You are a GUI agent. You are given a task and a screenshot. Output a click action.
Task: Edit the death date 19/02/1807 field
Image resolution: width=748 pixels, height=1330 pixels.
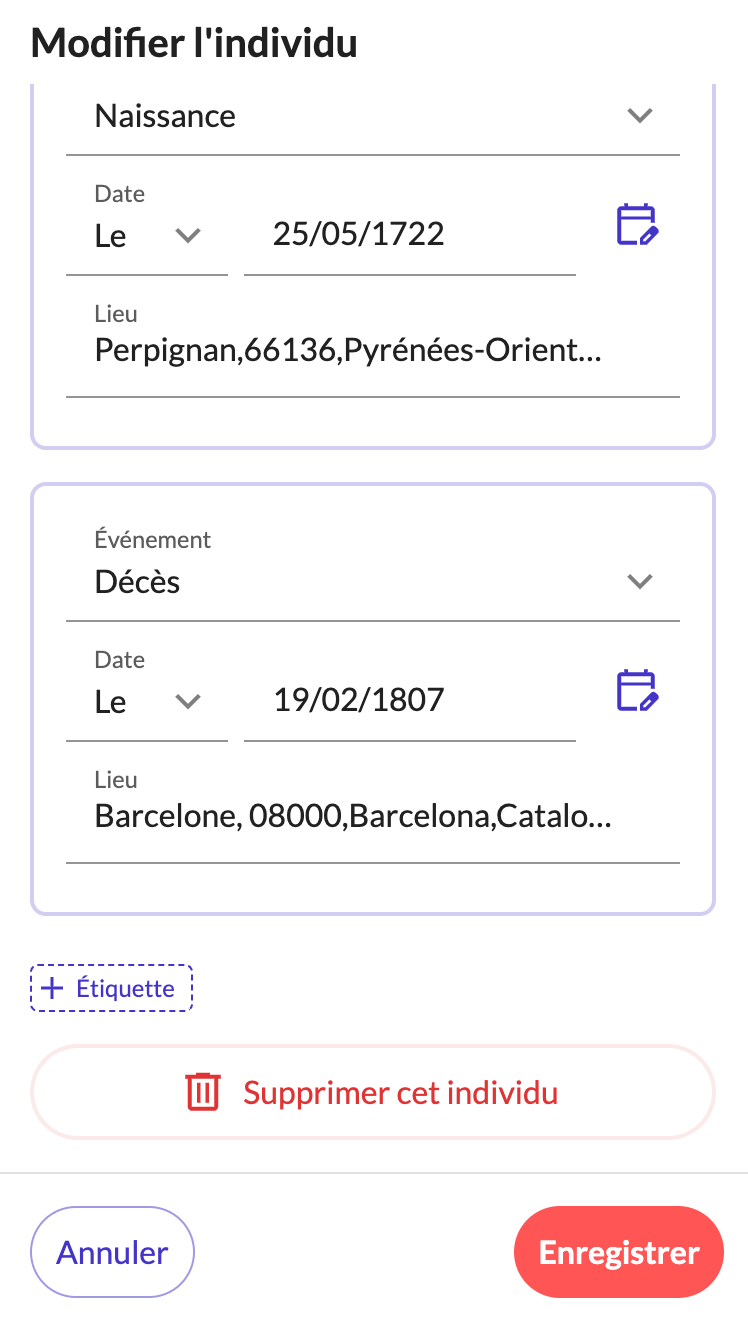[x=408, y=699]
